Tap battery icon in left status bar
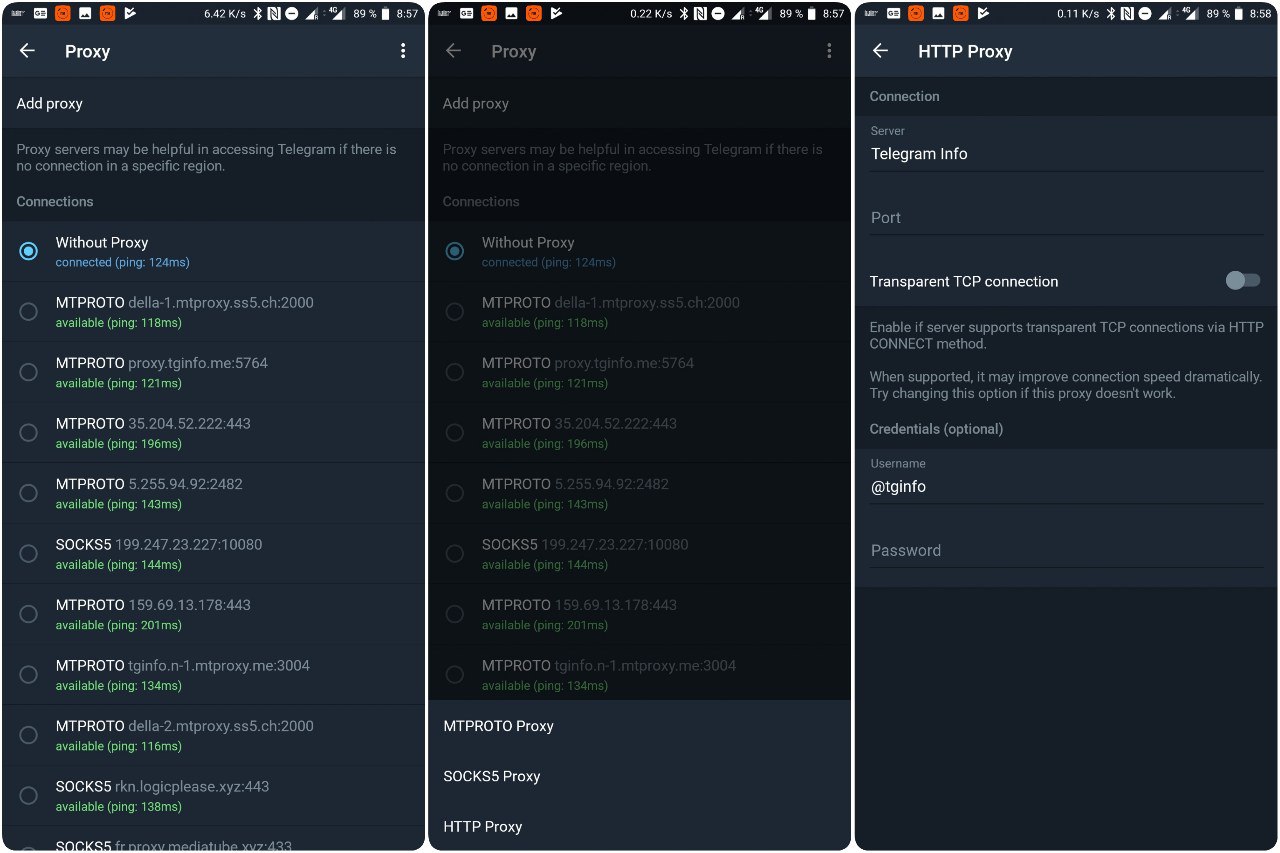This screenshot has height=853, width=1280. pos(385,14)
